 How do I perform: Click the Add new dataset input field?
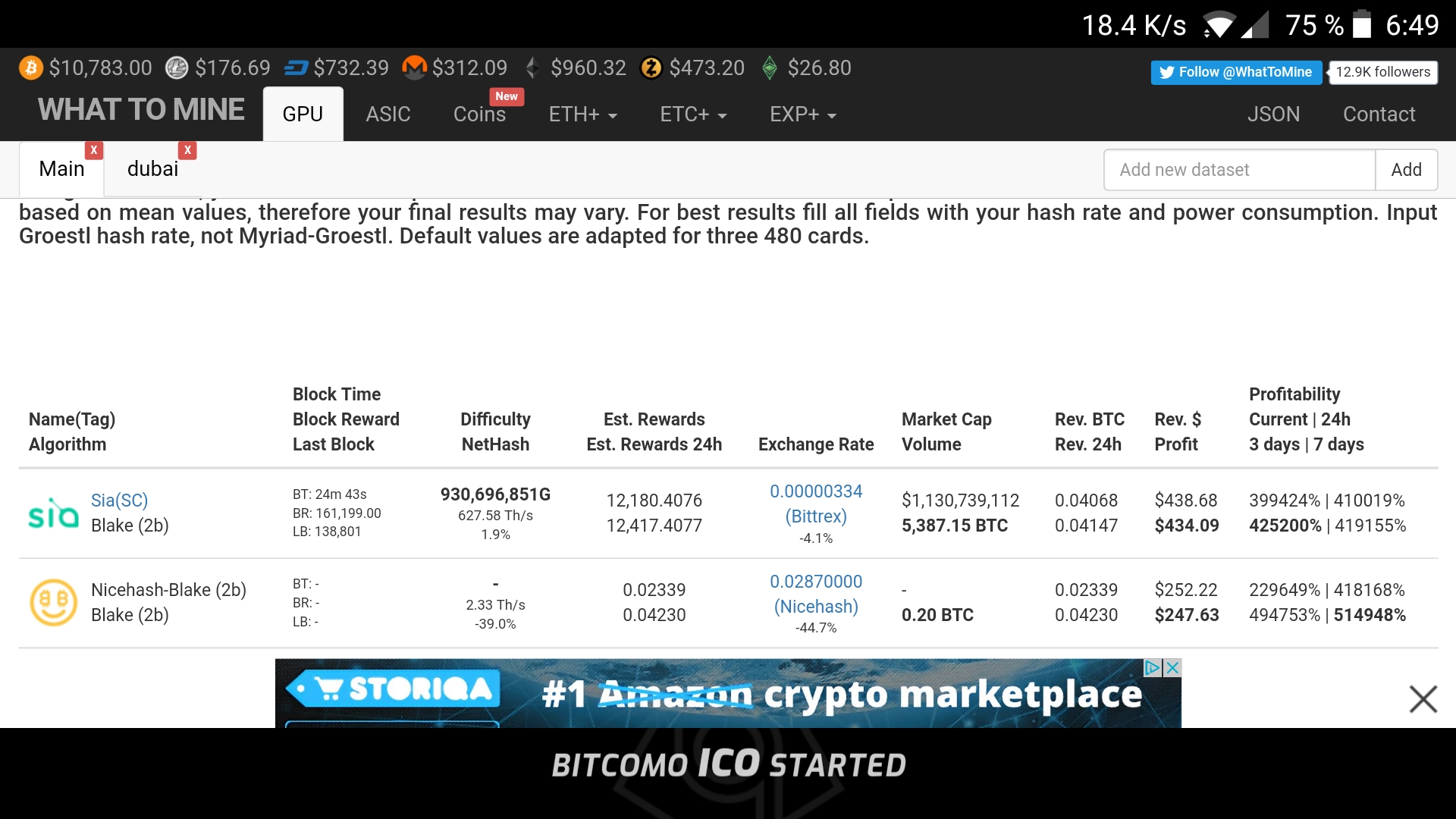(x=1239, y=170)
